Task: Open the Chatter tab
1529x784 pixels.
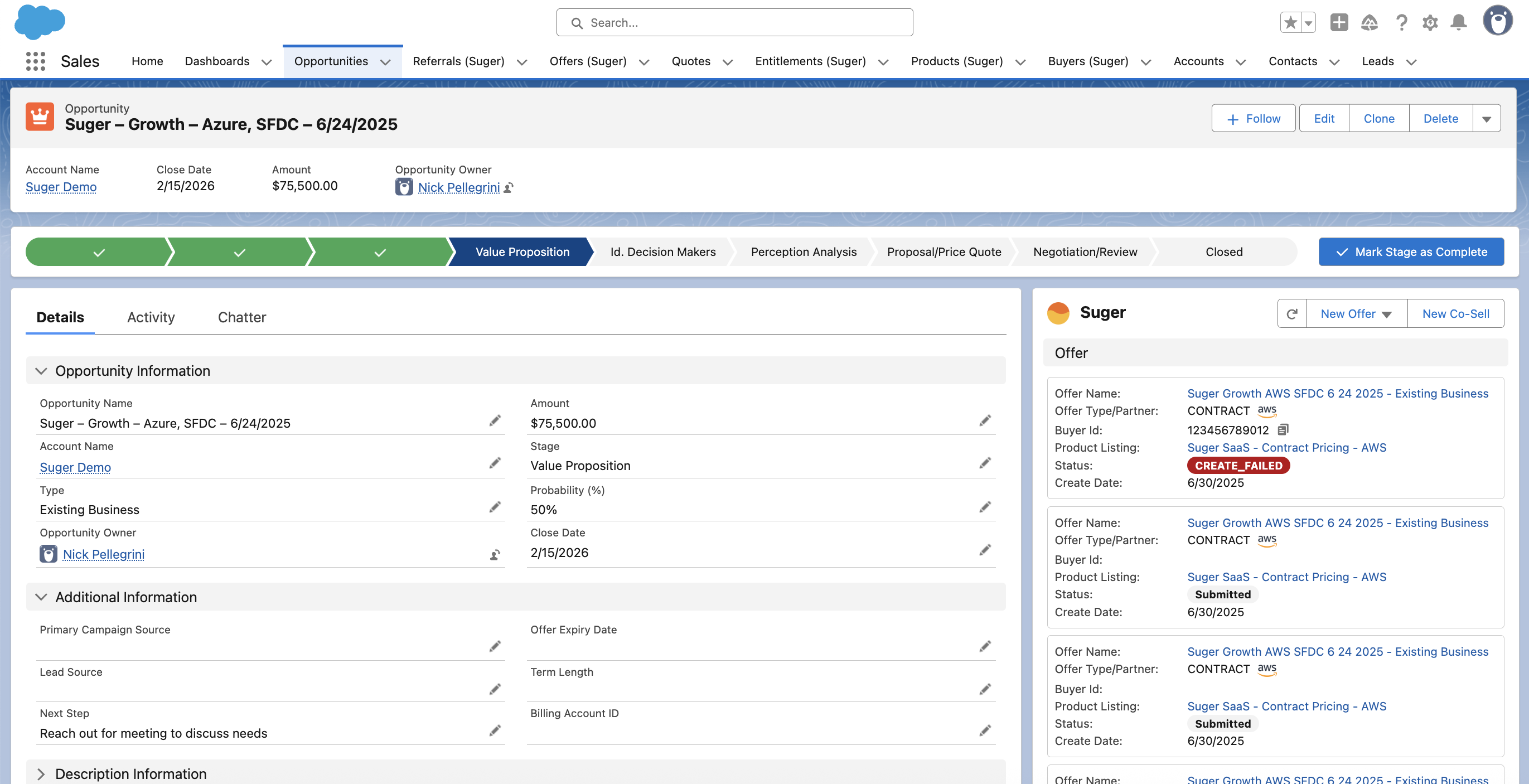Action: (x=241, y=317)
